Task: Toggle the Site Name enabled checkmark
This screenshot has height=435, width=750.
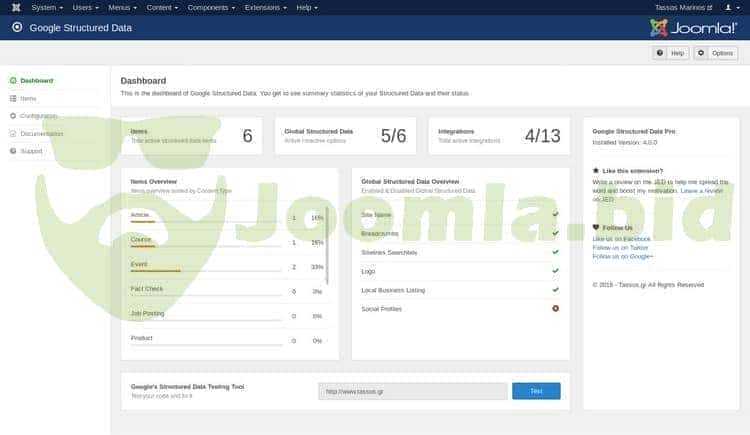Action: 555,214
